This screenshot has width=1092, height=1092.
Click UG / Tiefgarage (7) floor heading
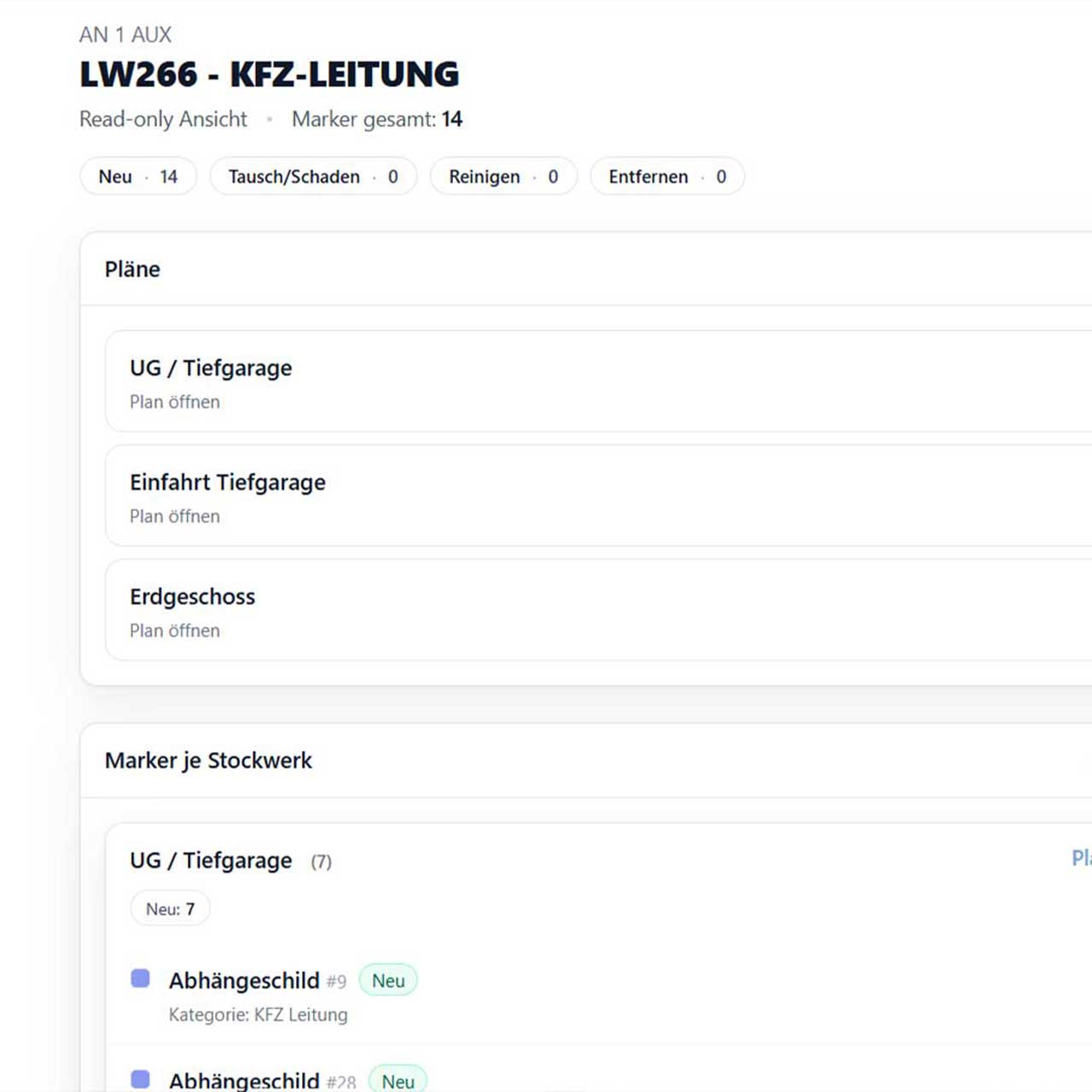coord(230,861)
